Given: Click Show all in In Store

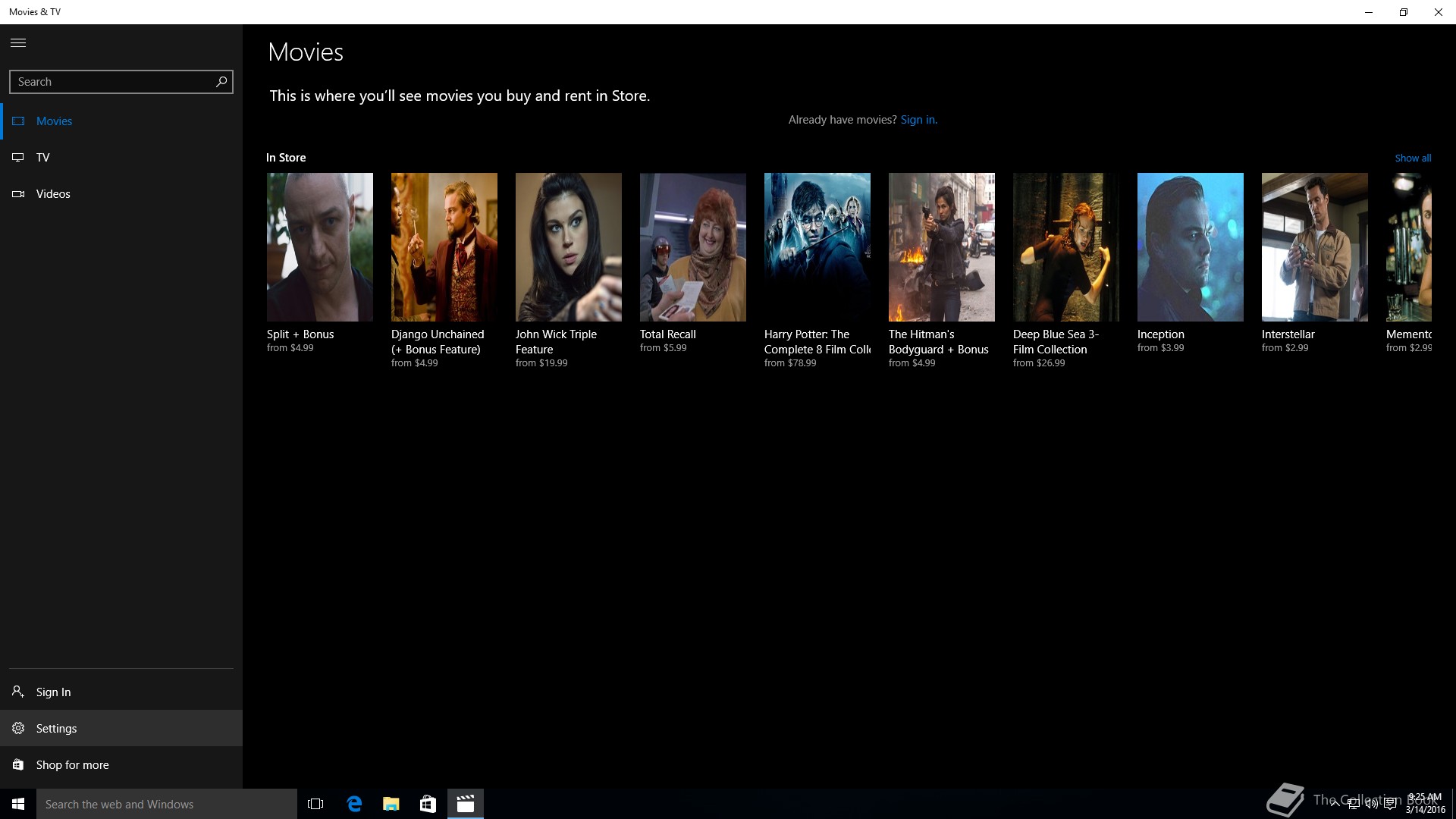Looking at the screenshot, I should tap(1413, 158).
